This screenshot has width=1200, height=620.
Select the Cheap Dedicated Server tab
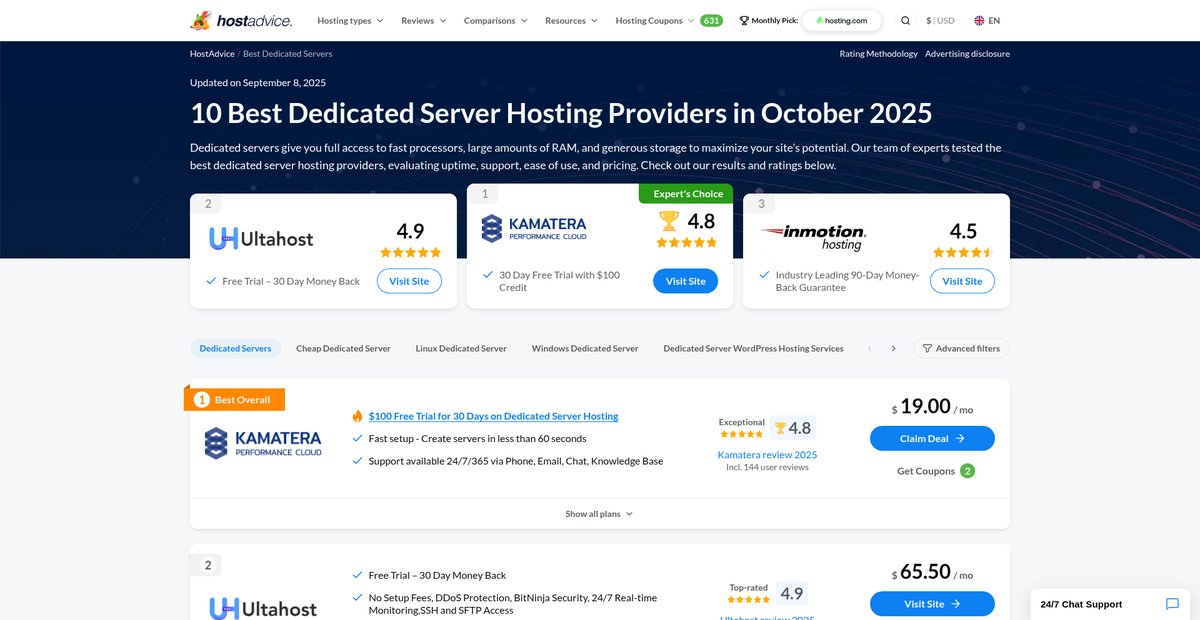[343, 348]
